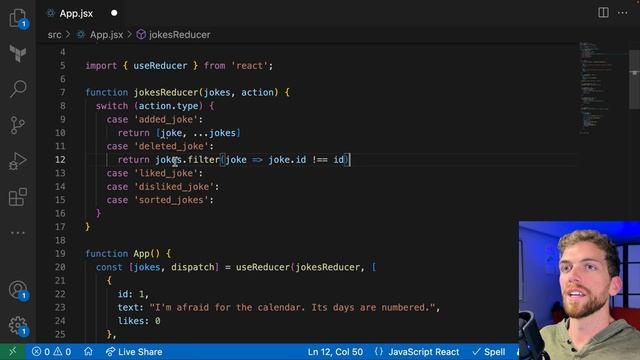The height and width of the screenshot is (360, 640).
Task: Click the 'added_joke' case string
Action: click(166, 119)
